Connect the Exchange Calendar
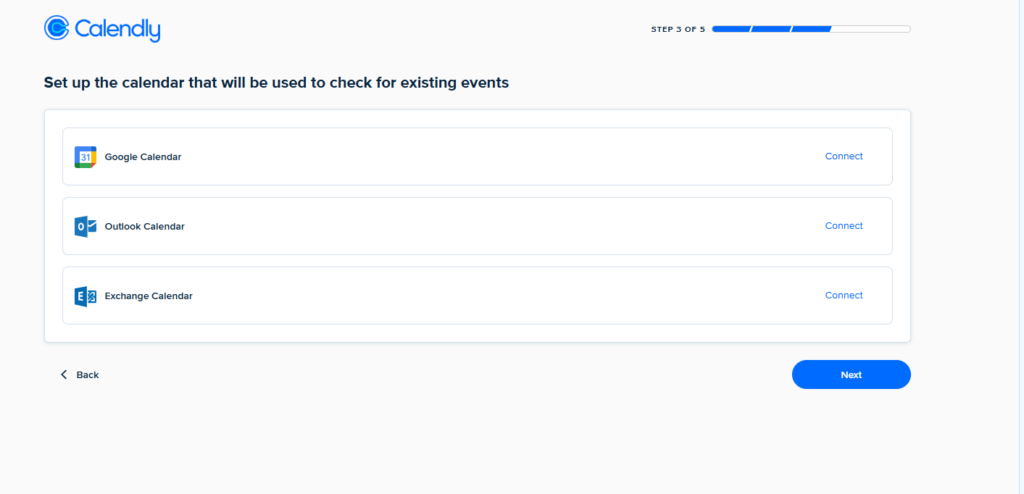The height and width of the screenshot is (494, 1024). coord(843,295)
